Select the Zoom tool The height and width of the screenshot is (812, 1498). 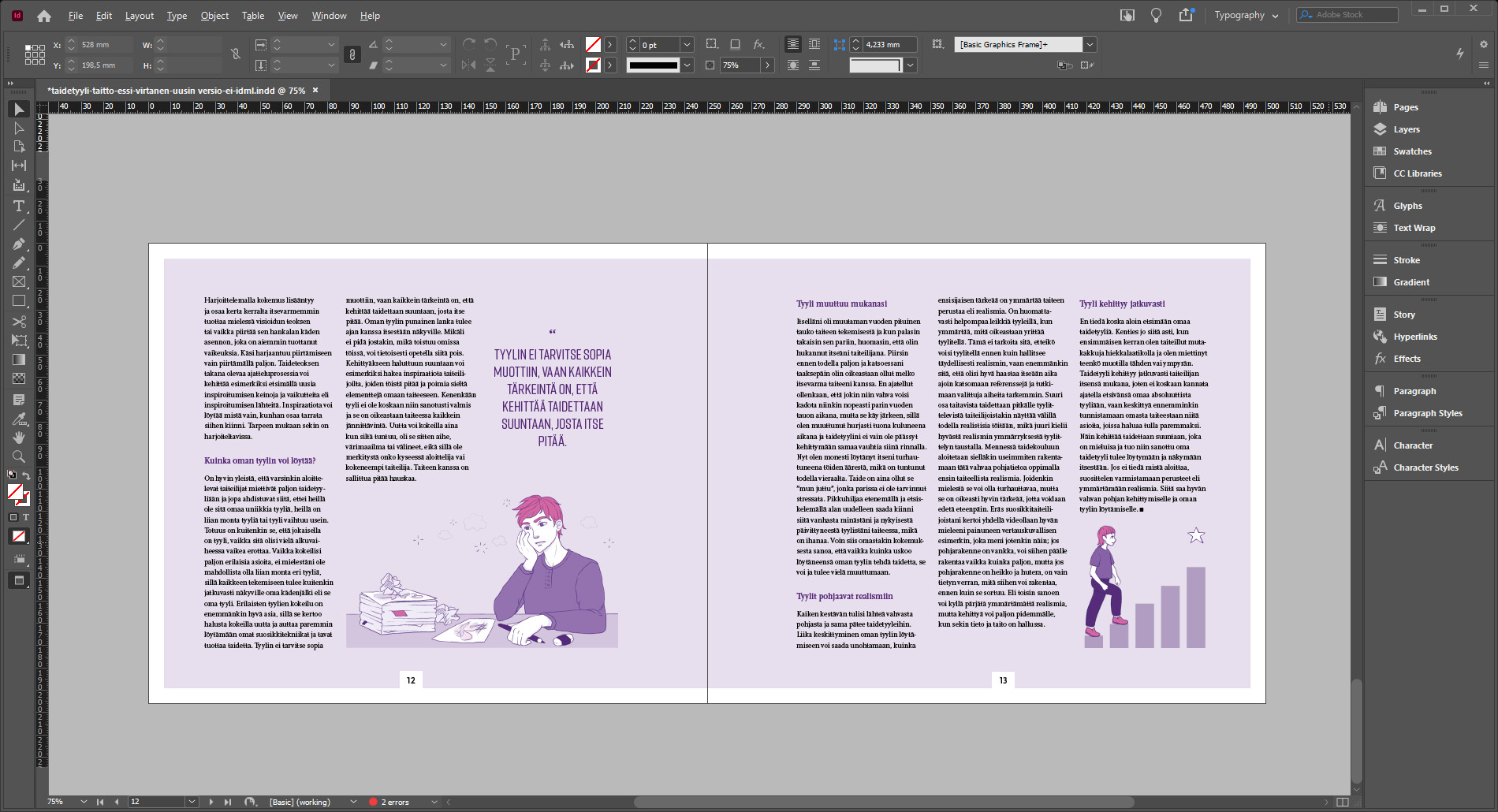(x=19, y=456)
